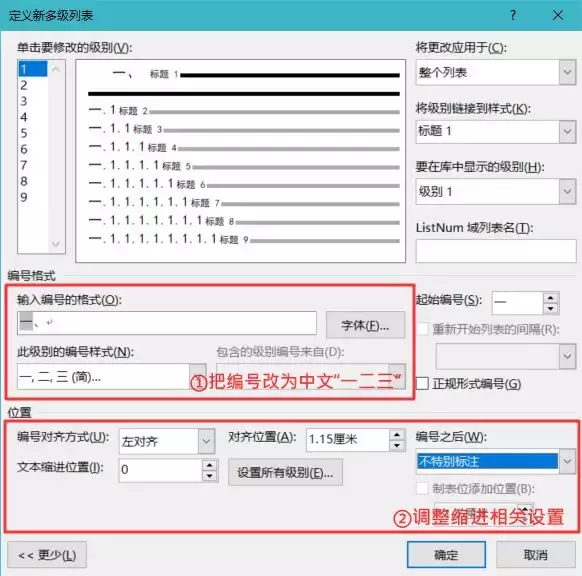This screenshot has height=576, width=582.
Task: Click the 输入编号的格式 input field
Action: [x=167, y=323]
